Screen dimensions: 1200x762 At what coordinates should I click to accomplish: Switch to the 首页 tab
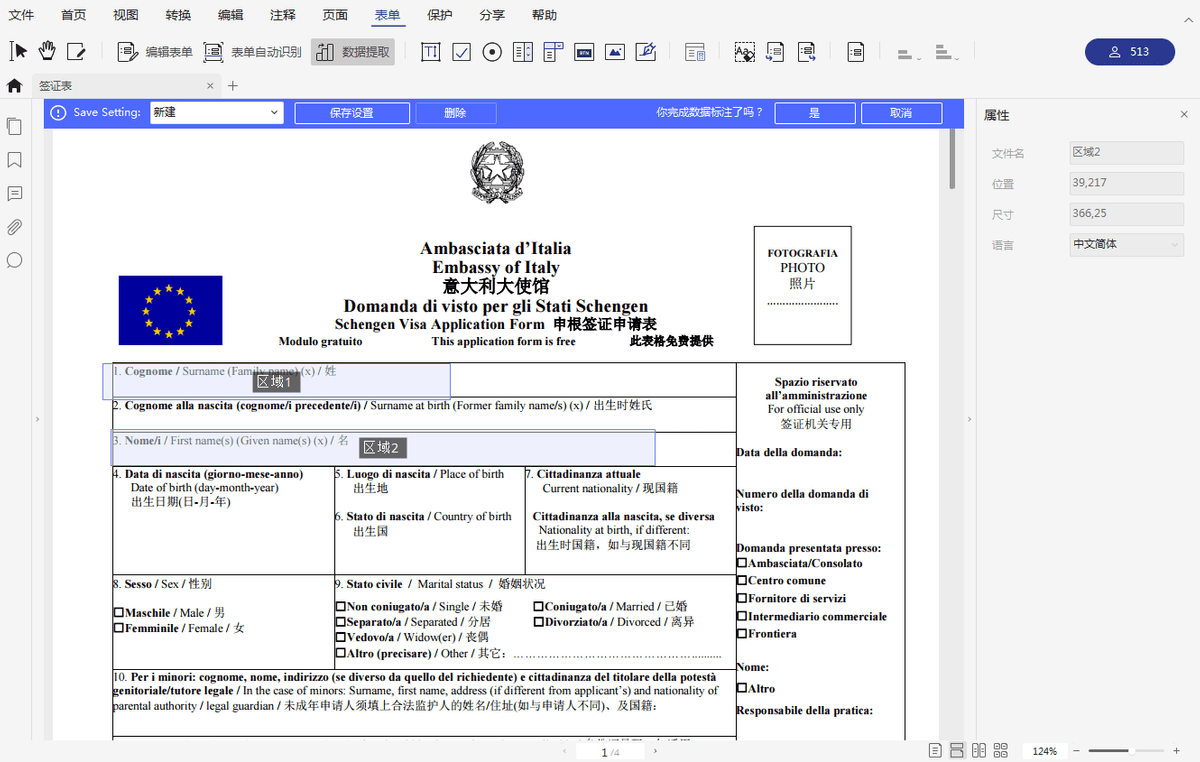point(73,15)
